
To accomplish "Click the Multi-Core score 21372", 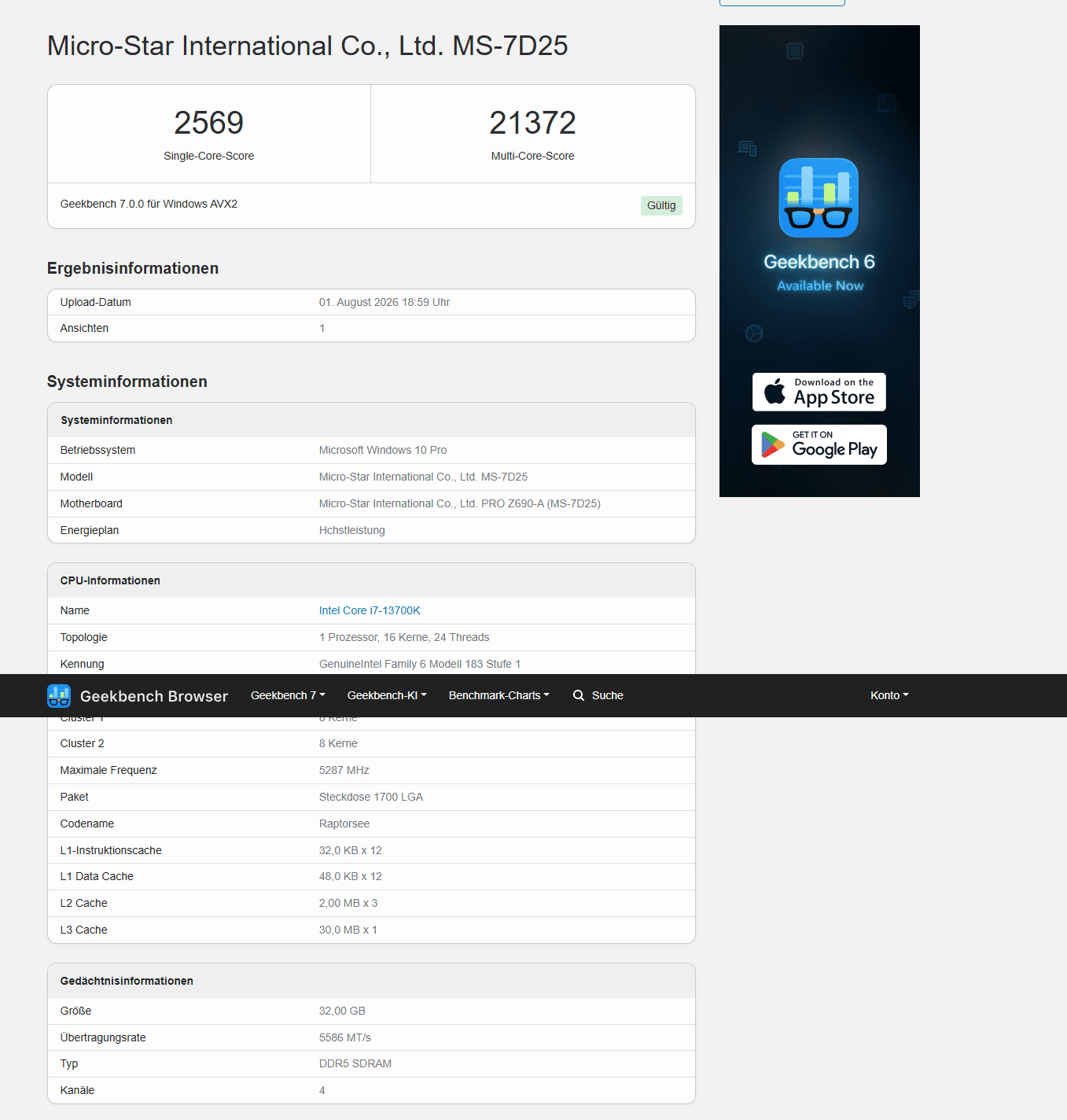I will pyautogui.click(x=533, y=123).
